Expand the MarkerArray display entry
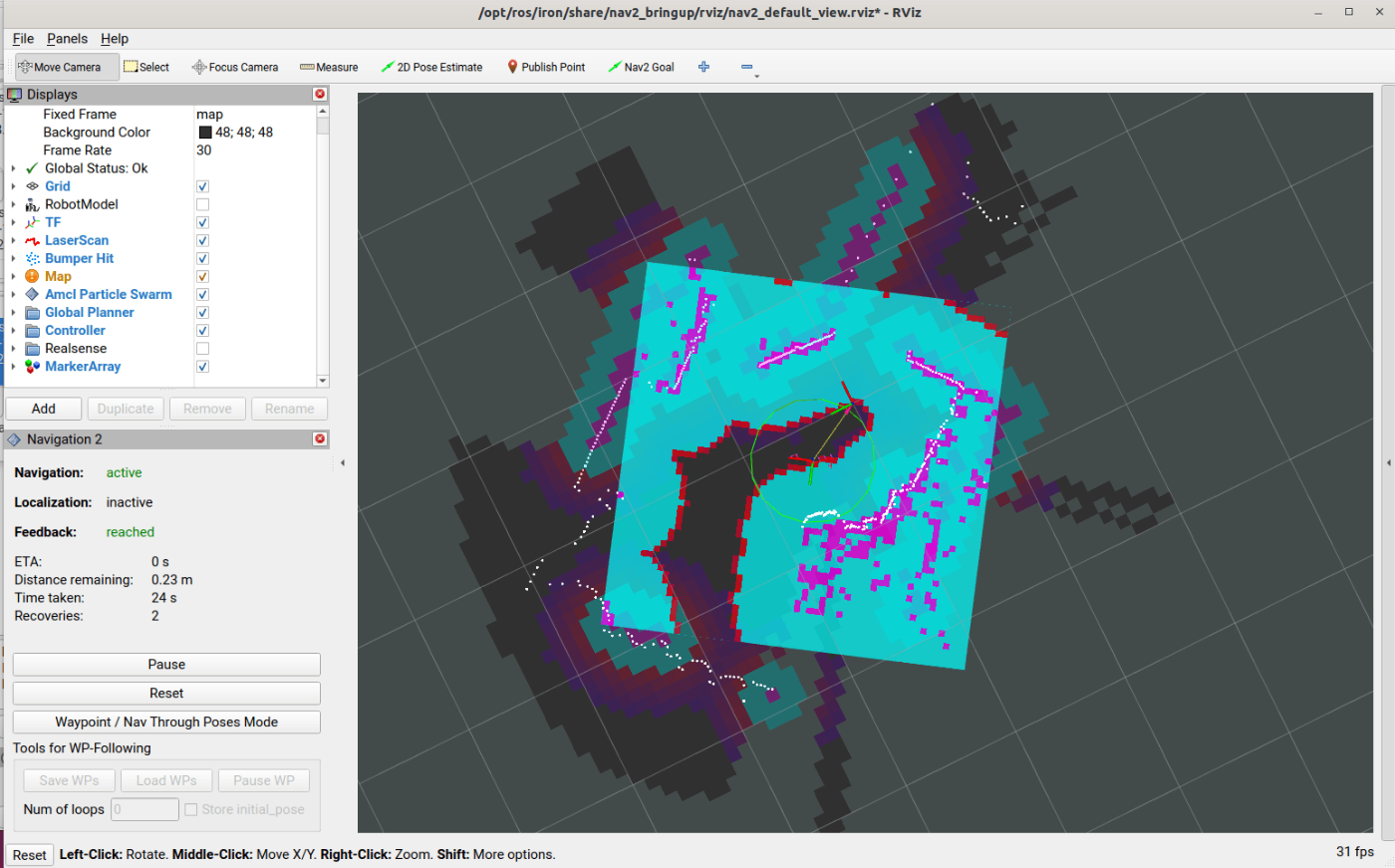 (13, 366)
